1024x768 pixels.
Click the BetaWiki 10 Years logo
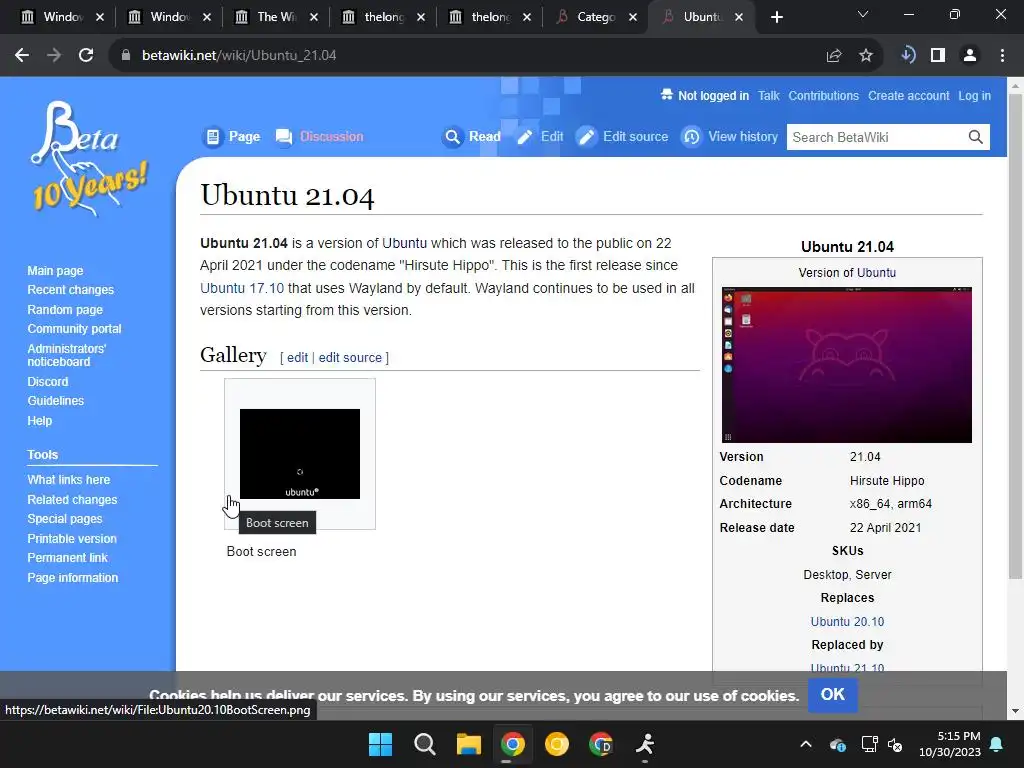click(x=88, y=159)
